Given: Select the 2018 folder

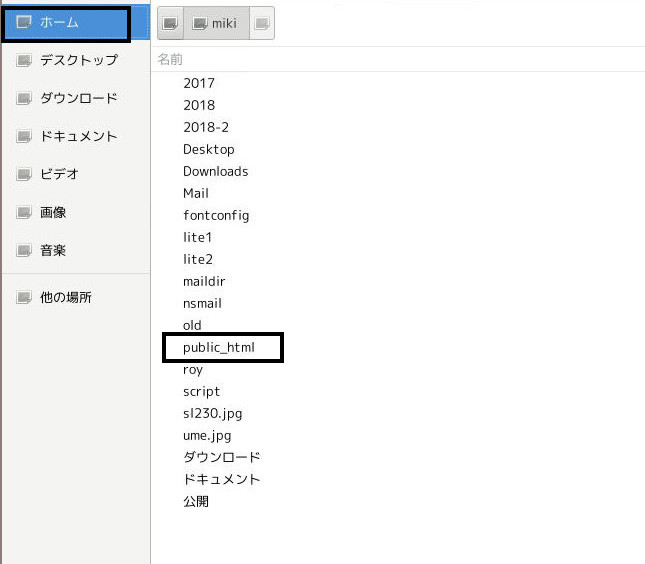Looking at the screenshot, I should 397,105.
